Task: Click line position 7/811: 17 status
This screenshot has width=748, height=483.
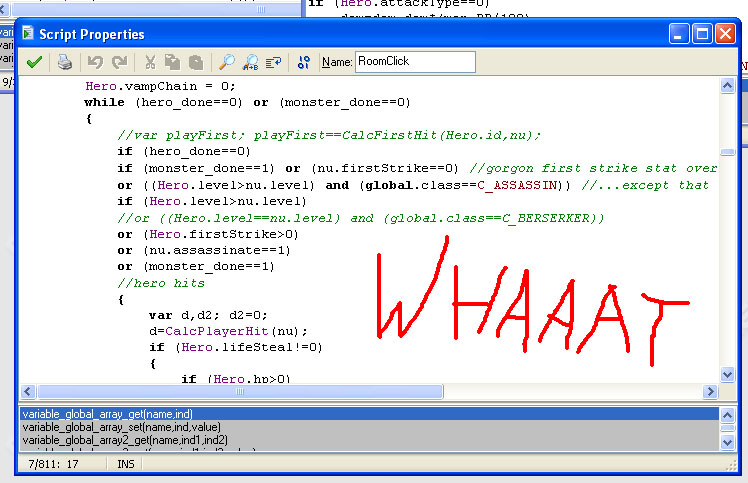Action: [x=53, y=464]
